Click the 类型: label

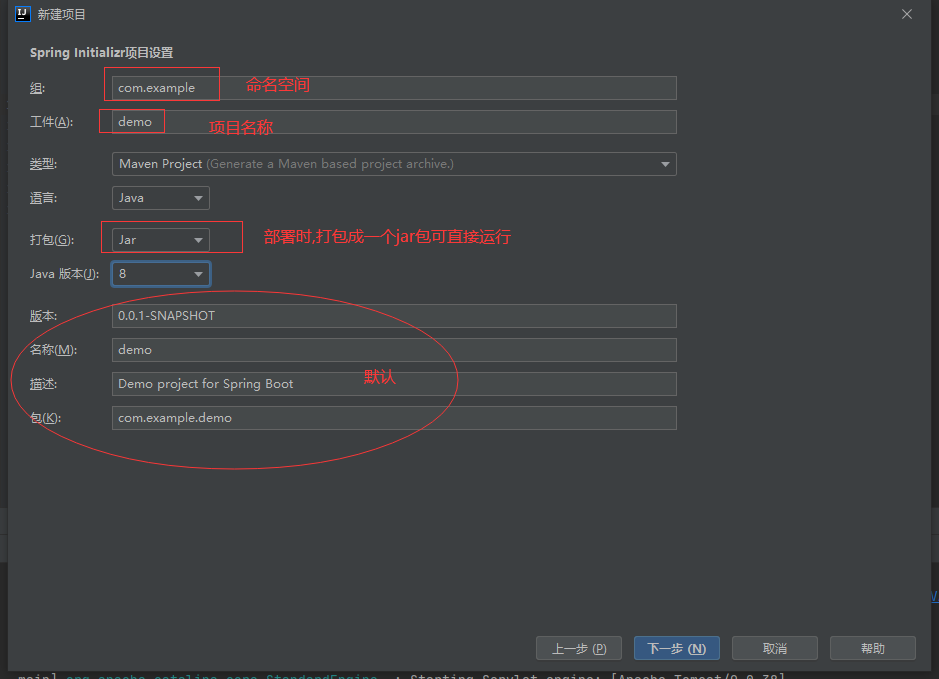43,164
